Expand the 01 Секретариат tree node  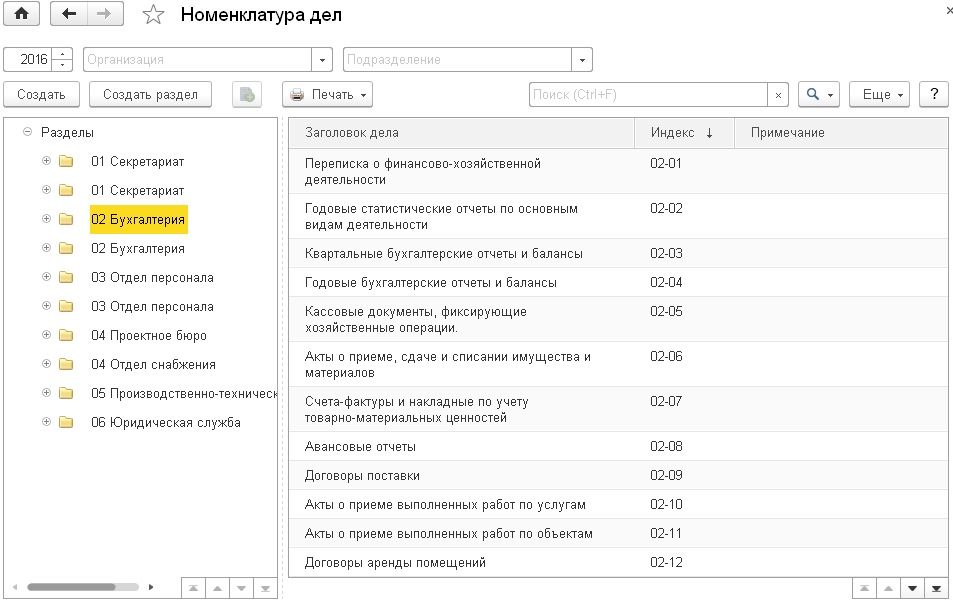pos(44,161)
